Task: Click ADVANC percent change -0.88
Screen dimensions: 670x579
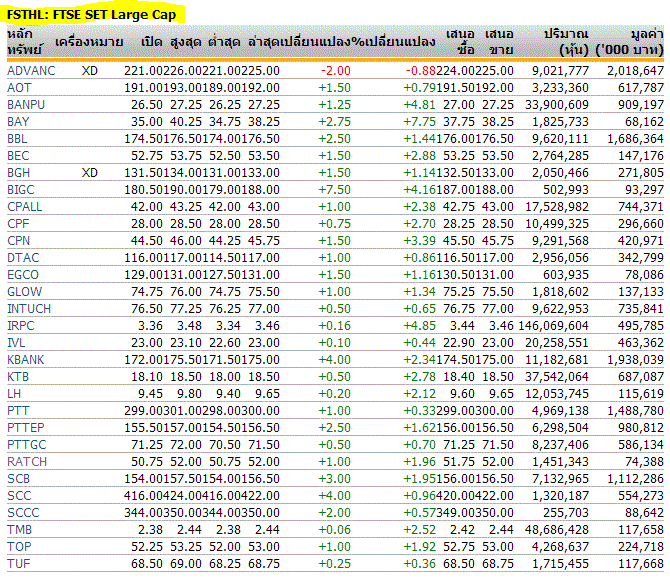Action: (x=420, y=71)
